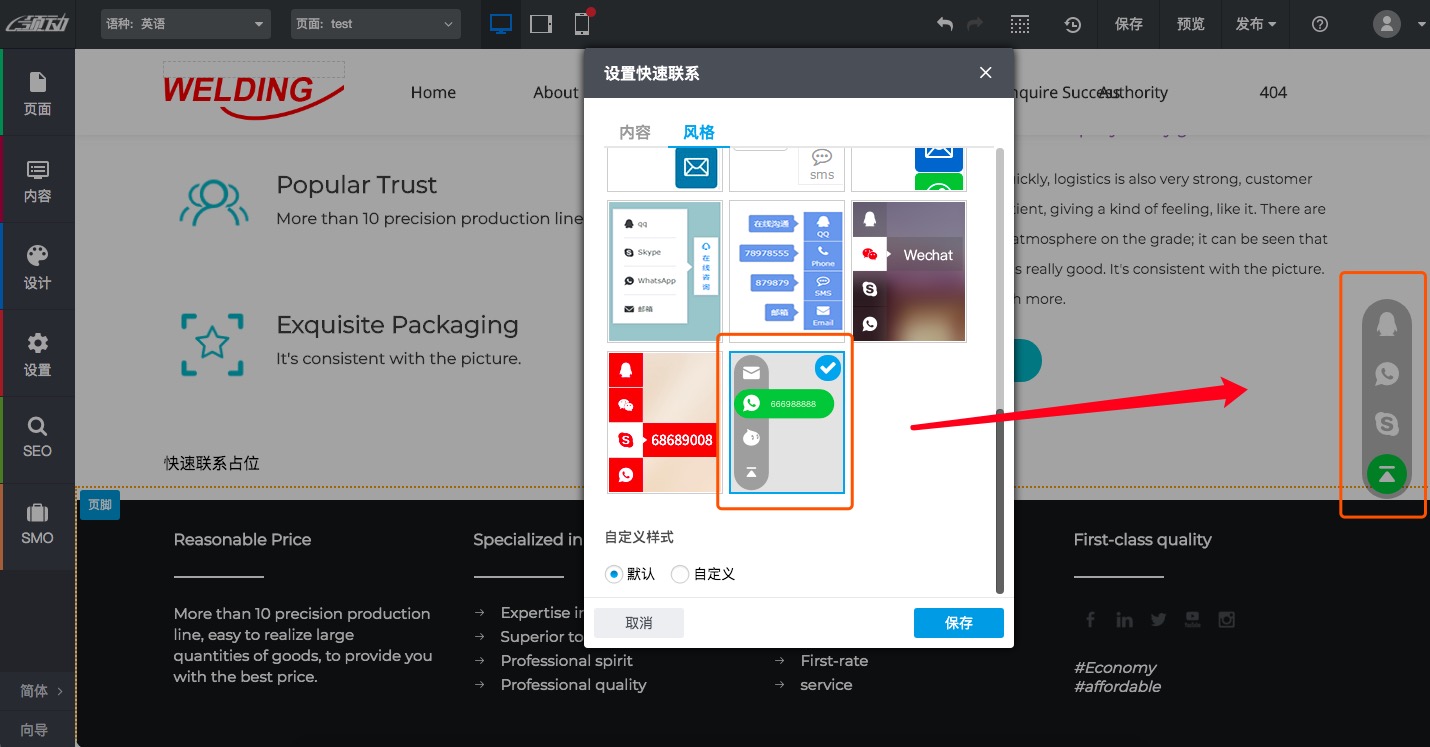Toggle the grid guides icon
Image resolution: width=1430 pixels, height=747 pixels.
click(1019, 24)
